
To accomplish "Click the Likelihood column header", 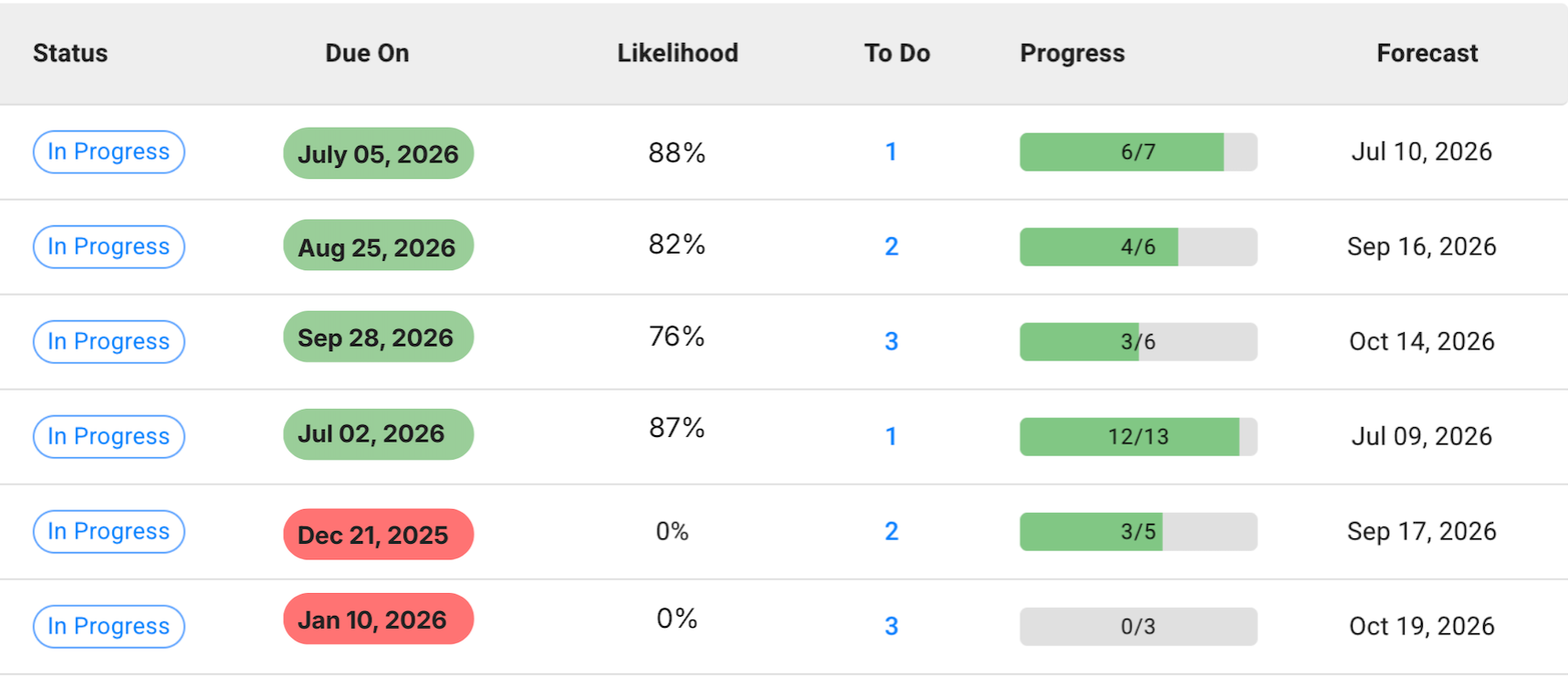I will click(677, 53).
